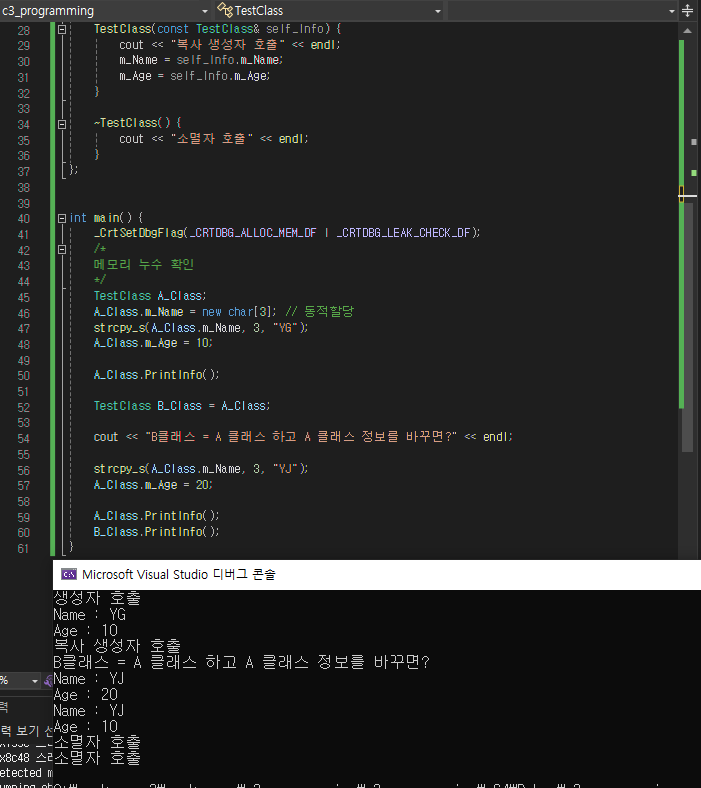
Task: Click the TestClass class icon in navigation bar
Action: (225, 10)
